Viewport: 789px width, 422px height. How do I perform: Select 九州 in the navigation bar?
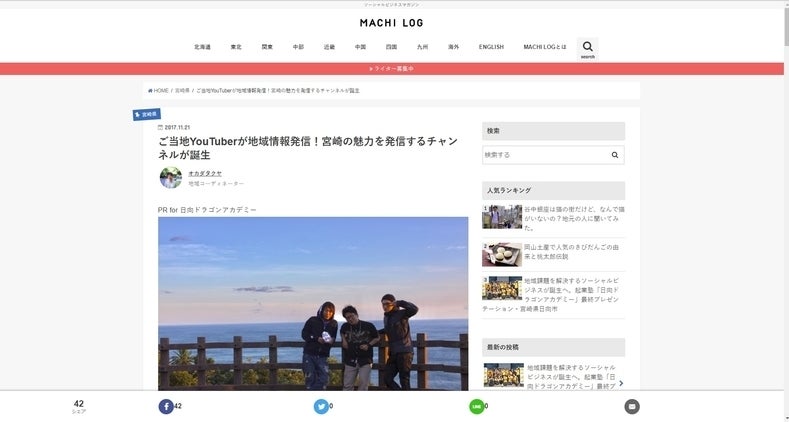pyautogui.click(x=422, y=47)
